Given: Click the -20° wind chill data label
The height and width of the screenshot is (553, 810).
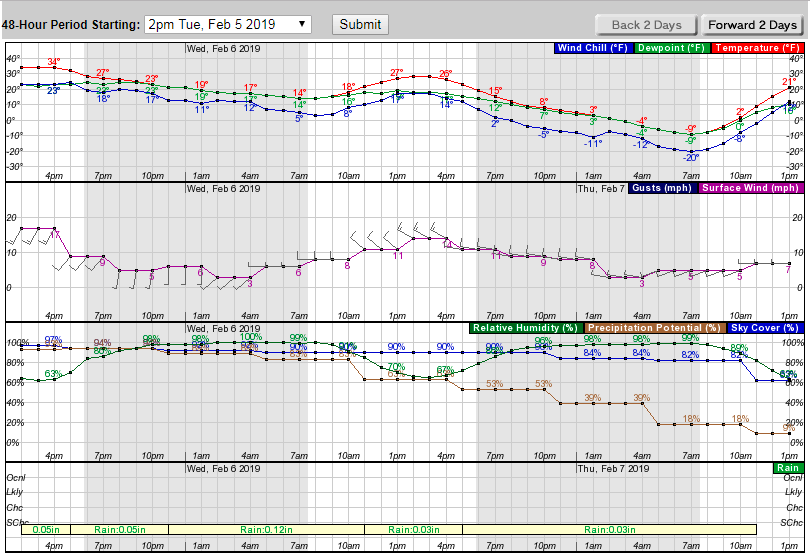Looking at the screenshot, I should pos(691,158).
